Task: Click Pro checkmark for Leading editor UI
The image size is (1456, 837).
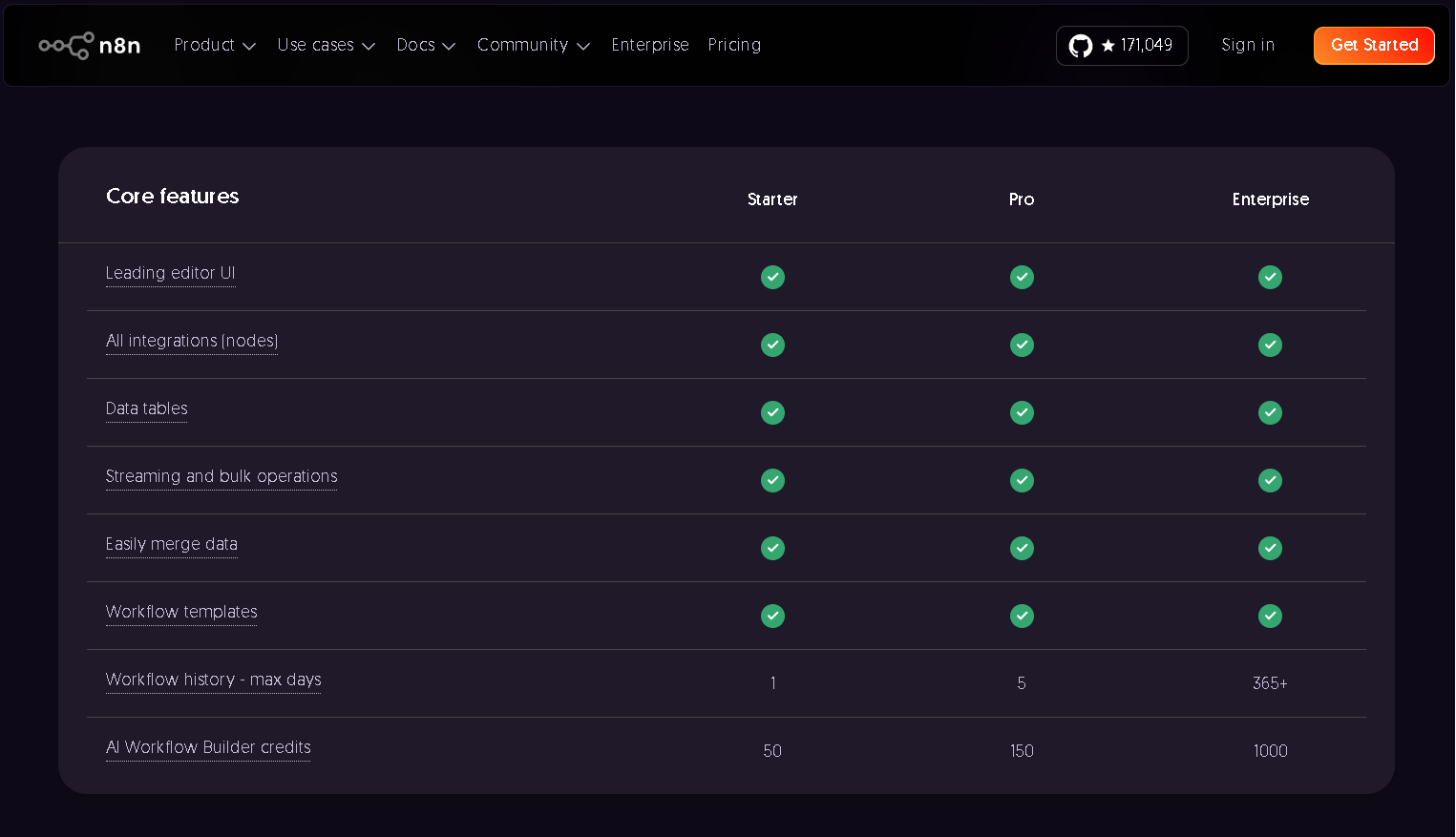Action: click(1022, 277)
